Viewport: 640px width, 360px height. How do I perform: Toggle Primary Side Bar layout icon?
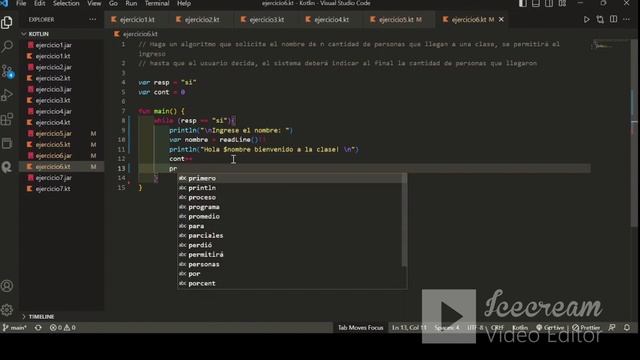tap(522, 4)
